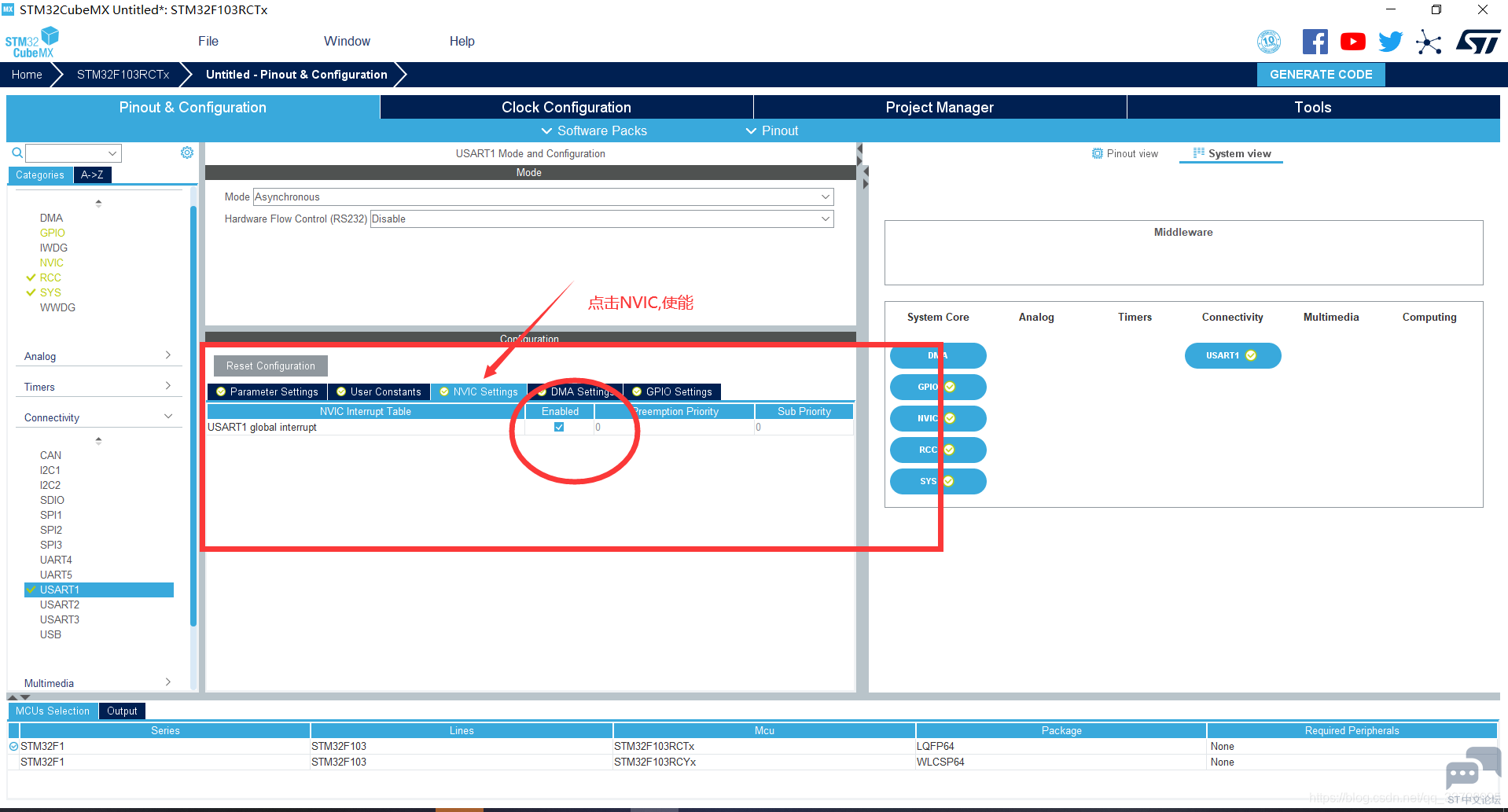Switch to Pinout view
Viewport: 1508px width, 812px height.
1125,153
